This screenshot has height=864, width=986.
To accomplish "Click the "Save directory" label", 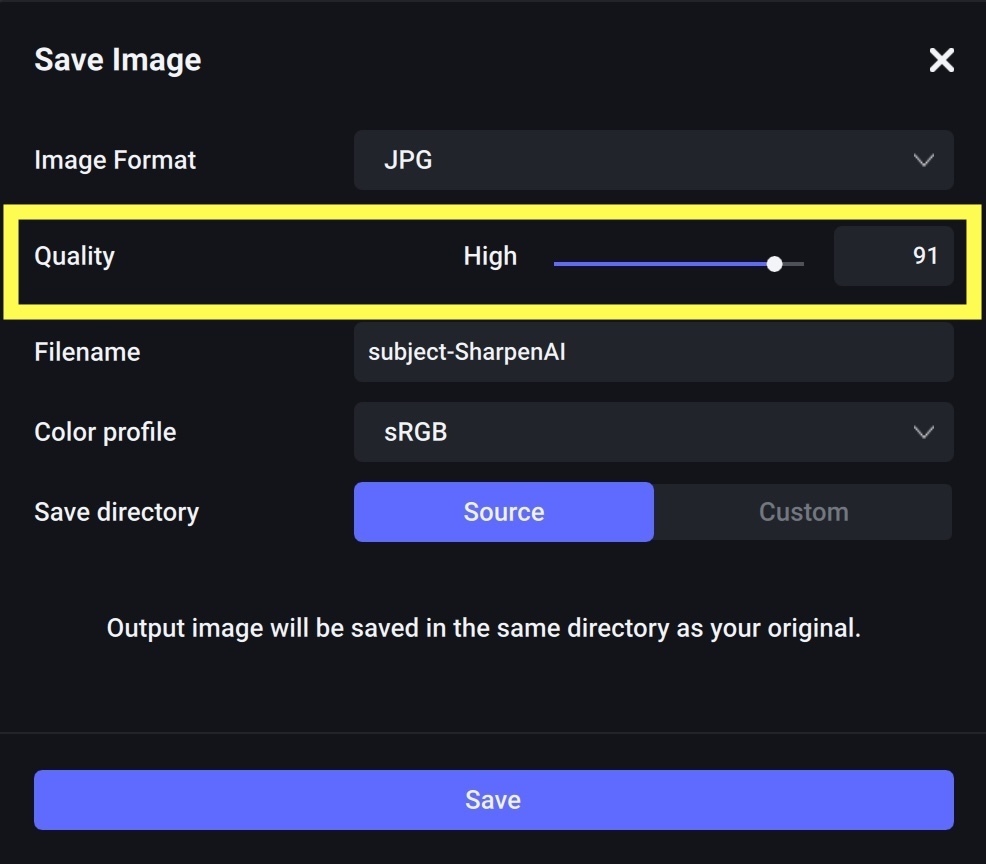I will tap(116, 512).
